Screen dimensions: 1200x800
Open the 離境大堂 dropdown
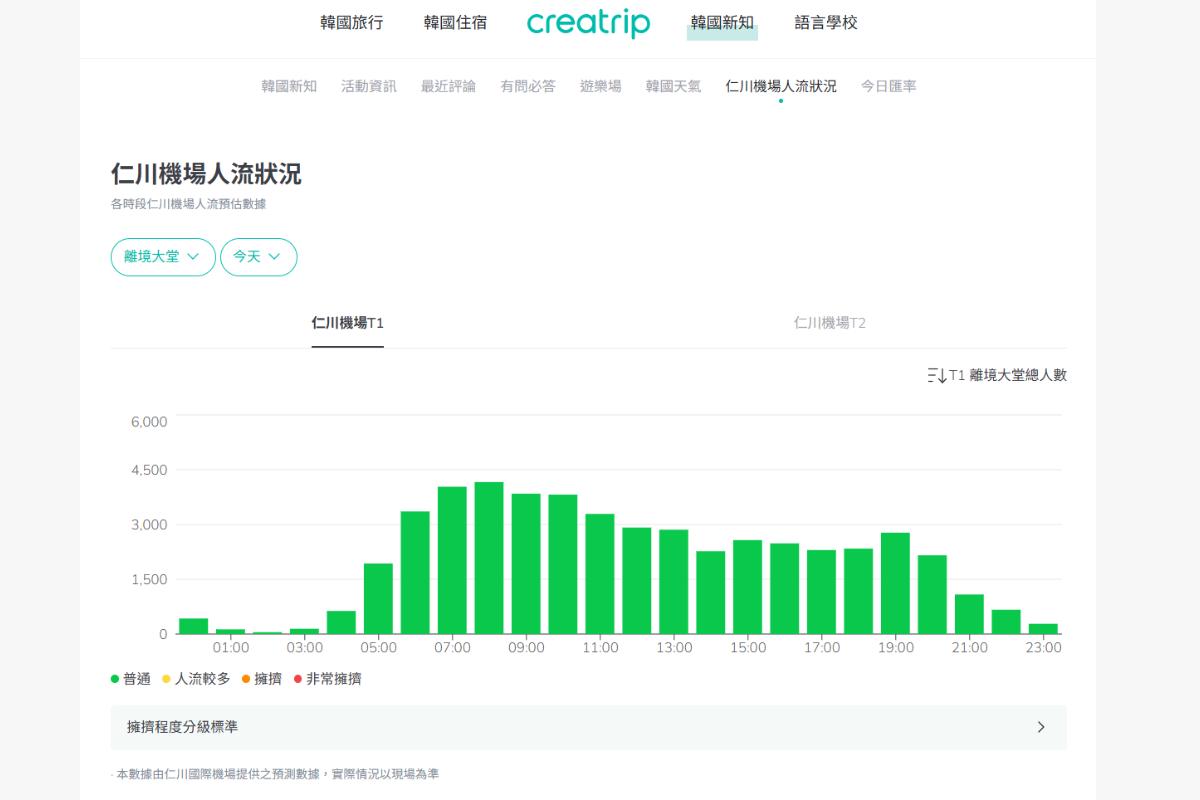(x=162, y=257)
